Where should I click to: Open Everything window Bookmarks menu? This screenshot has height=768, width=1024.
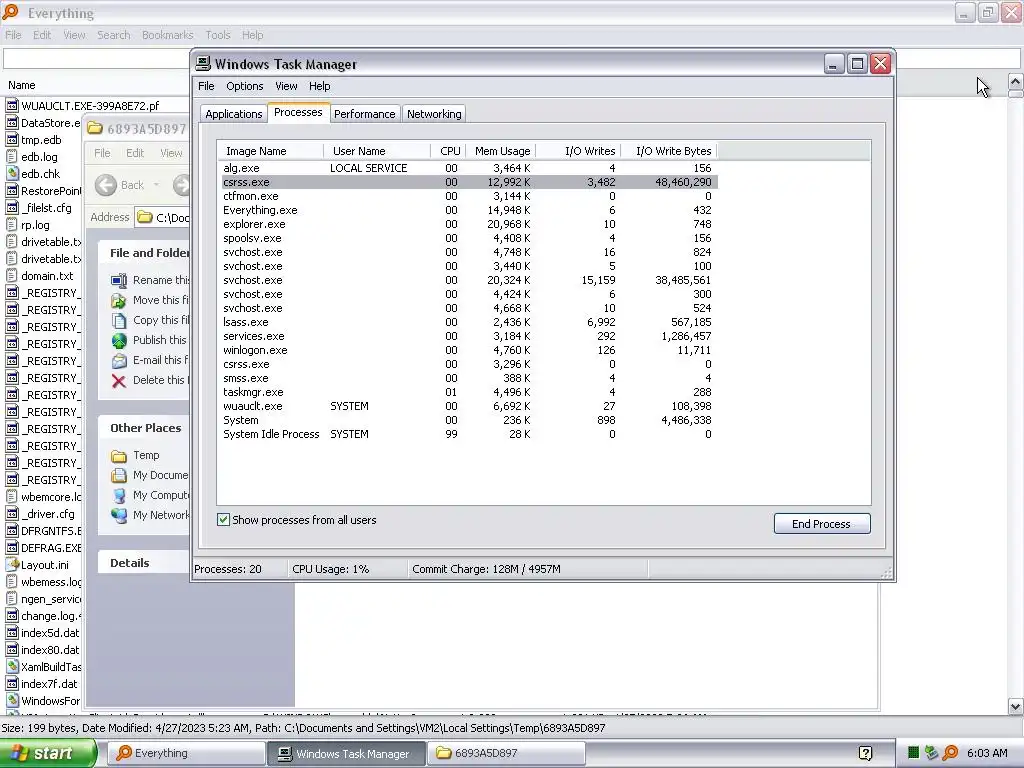168,35
